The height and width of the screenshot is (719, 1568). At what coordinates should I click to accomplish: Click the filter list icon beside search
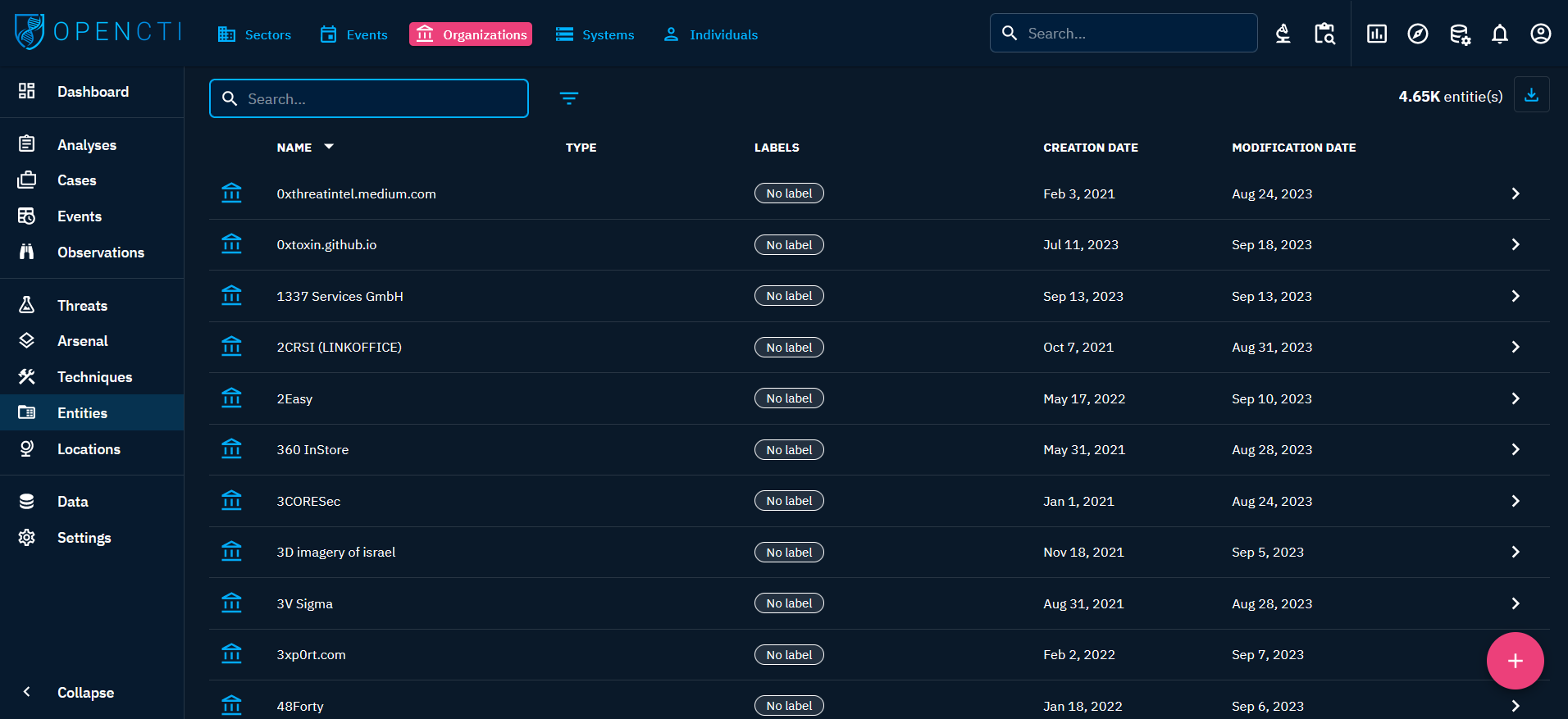click(x=568, y=98)
